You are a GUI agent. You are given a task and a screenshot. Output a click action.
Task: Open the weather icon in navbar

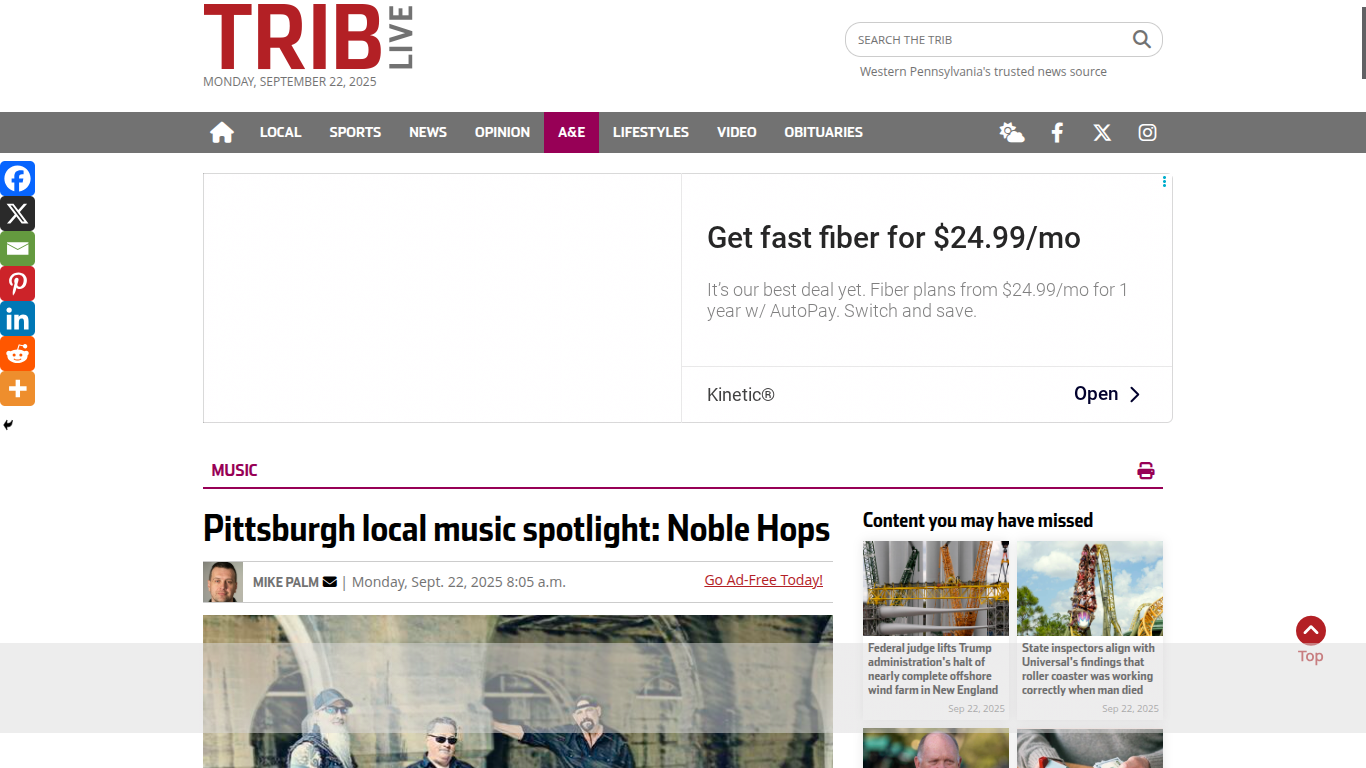[x=1012, y=132]
